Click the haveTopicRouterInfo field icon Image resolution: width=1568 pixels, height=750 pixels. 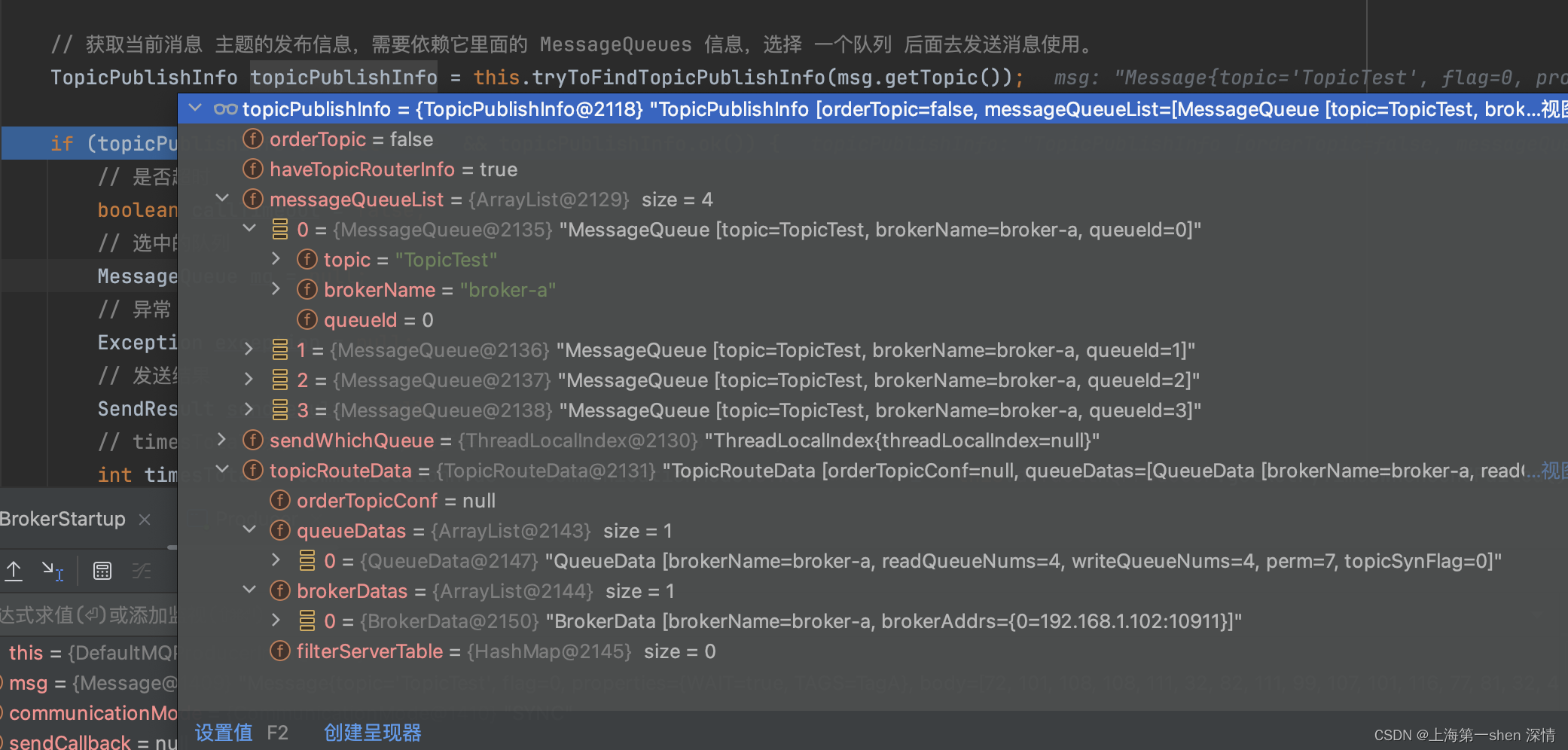click(x=253, y=169)
